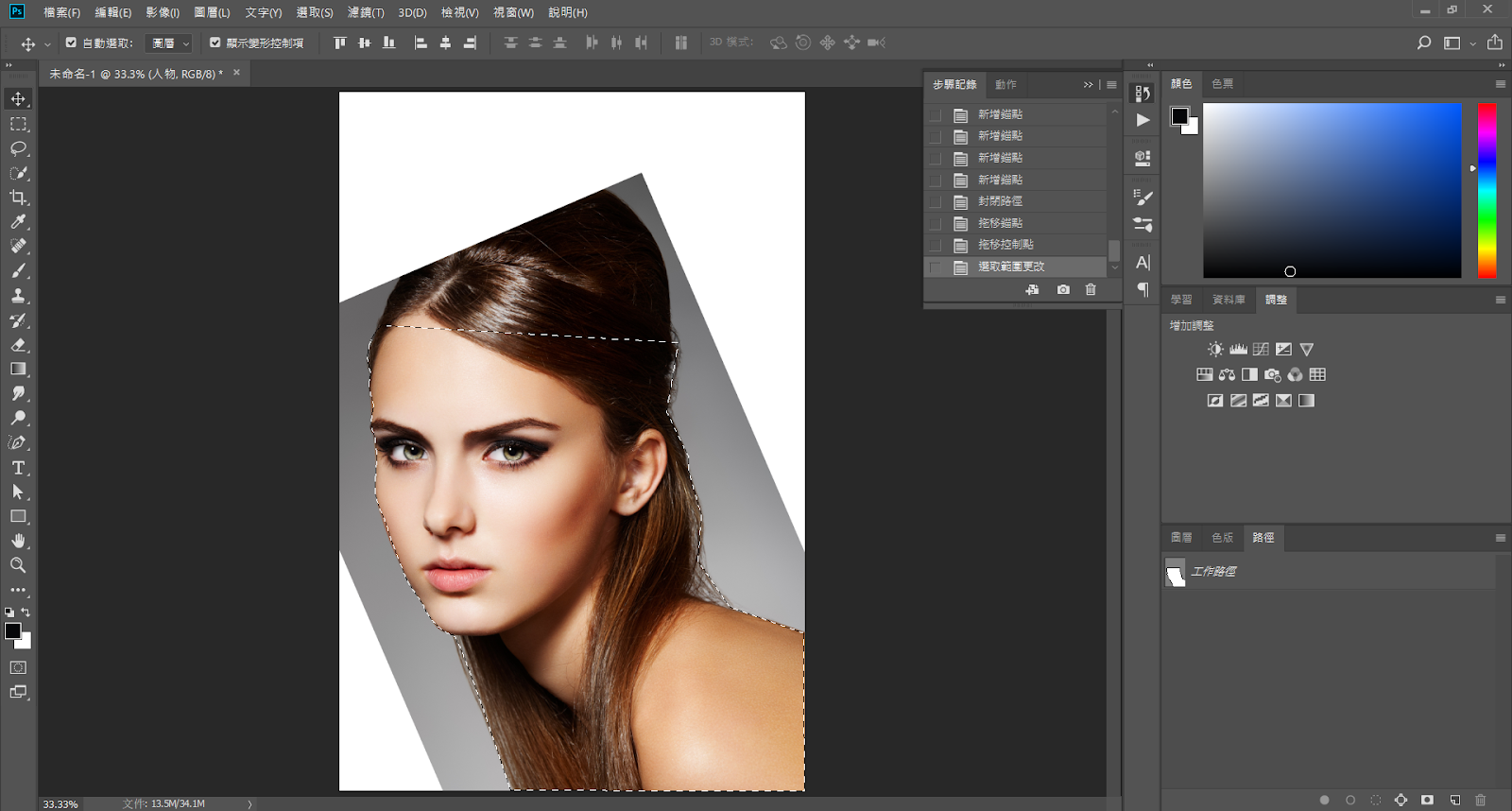Select the Horizontal Type tool
The height and width of the screenshot is (811, 1512).
click(x=18, y=468)
